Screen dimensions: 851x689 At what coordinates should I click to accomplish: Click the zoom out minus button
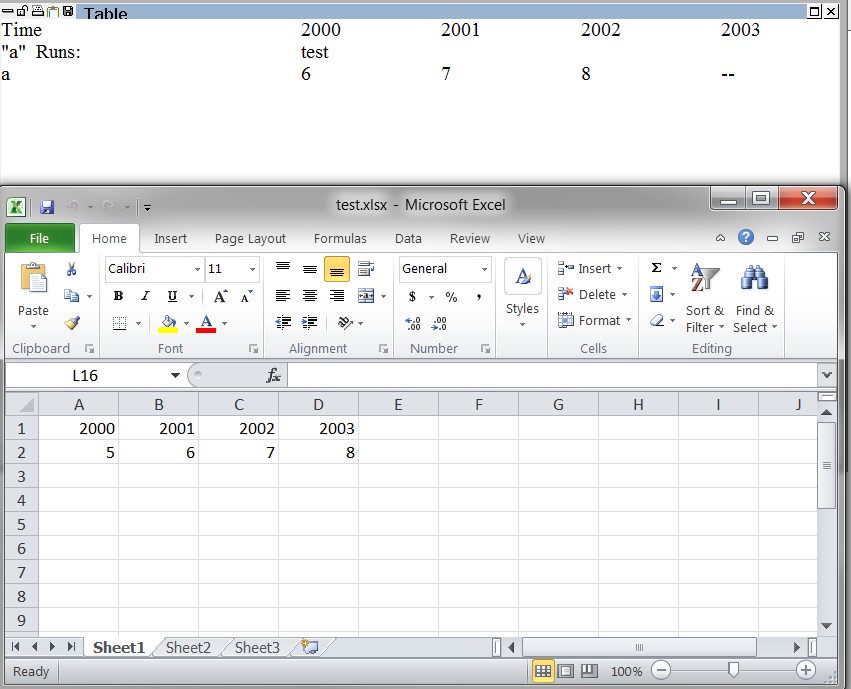pyautogui.click(x=661, y=671)
